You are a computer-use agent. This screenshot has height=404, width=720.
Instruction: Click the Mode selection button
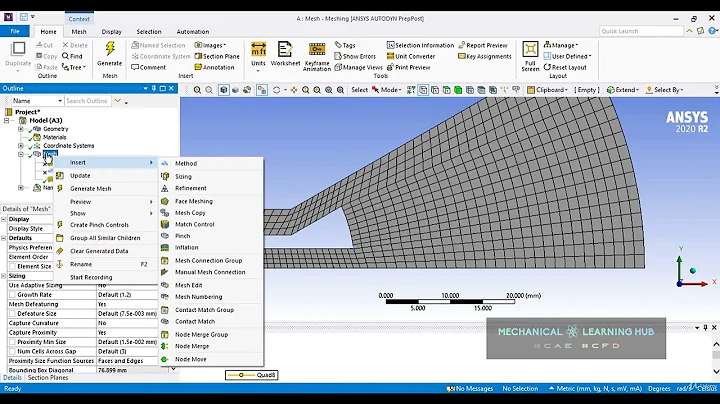tap(387, 90)
